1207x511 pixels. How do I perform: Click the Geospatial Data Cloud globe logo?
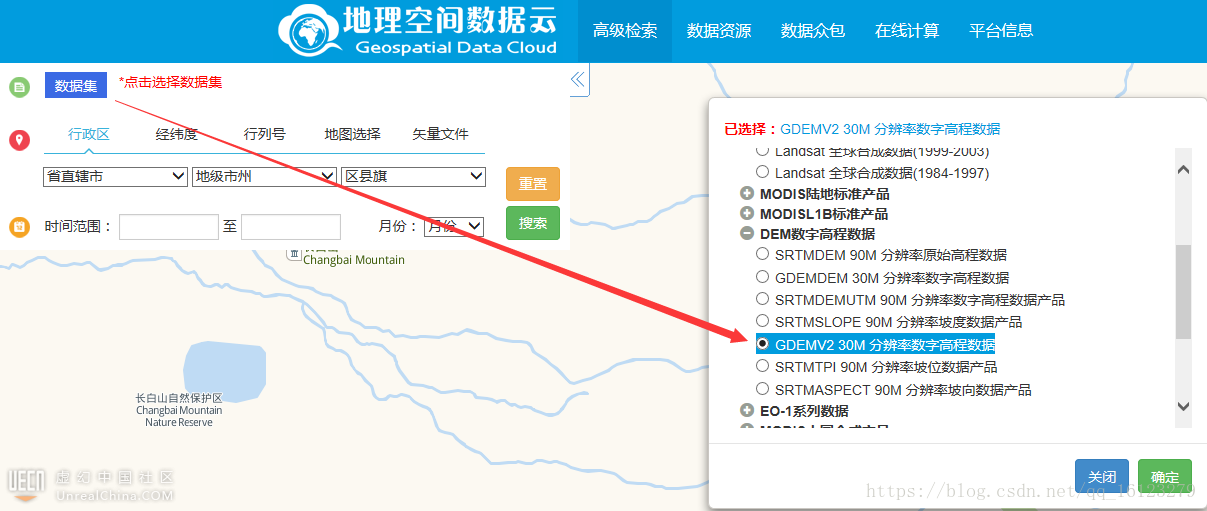point(309,32)
